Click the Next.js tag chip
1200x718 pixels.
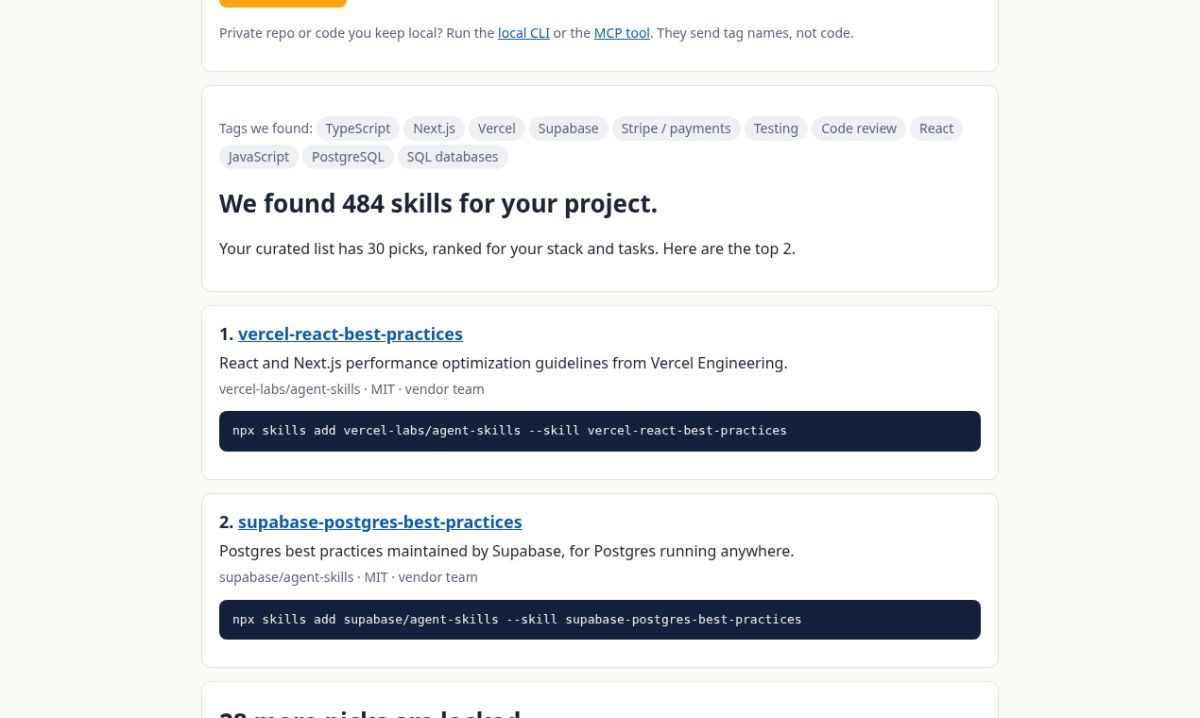tap(434, 128)
